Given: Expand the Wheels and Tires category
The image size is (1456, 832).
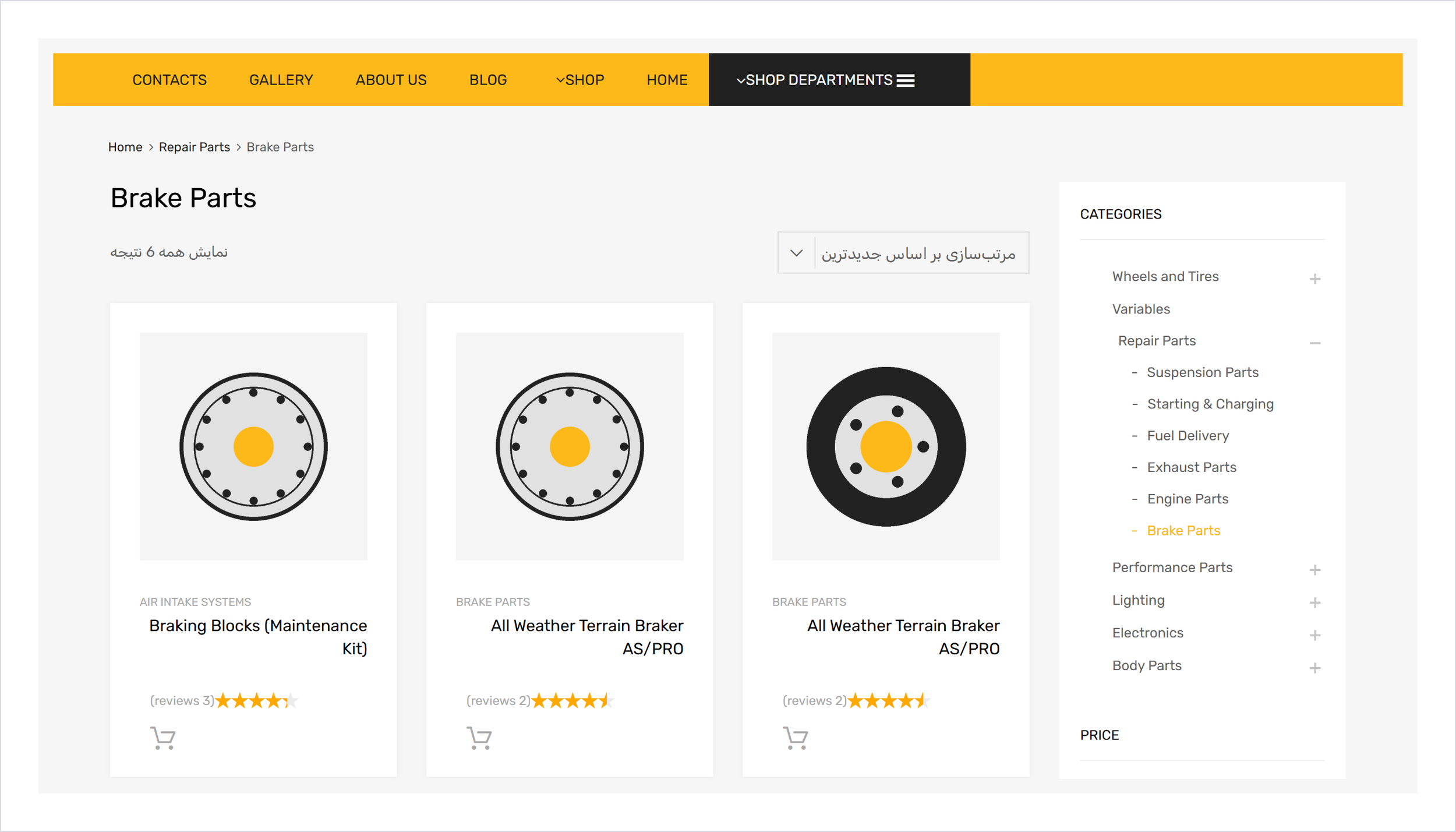Looking at the screenshot, I should (x=1314, y=279).
